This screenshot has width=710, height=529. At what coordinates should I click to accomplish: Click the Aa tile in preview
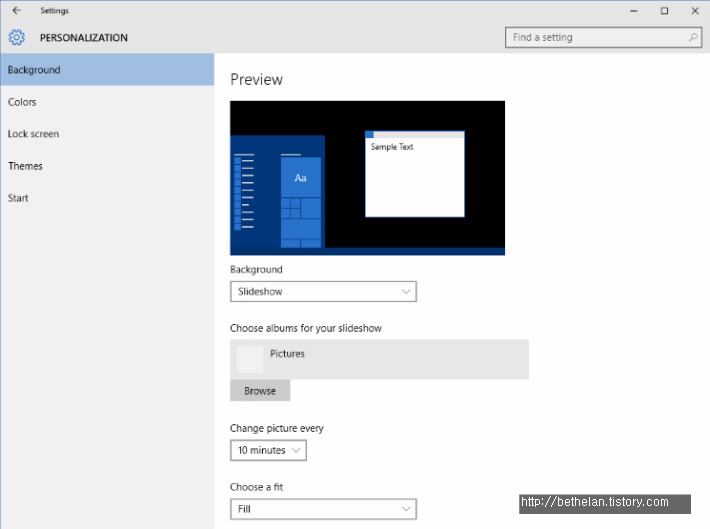tap(301, 178)
